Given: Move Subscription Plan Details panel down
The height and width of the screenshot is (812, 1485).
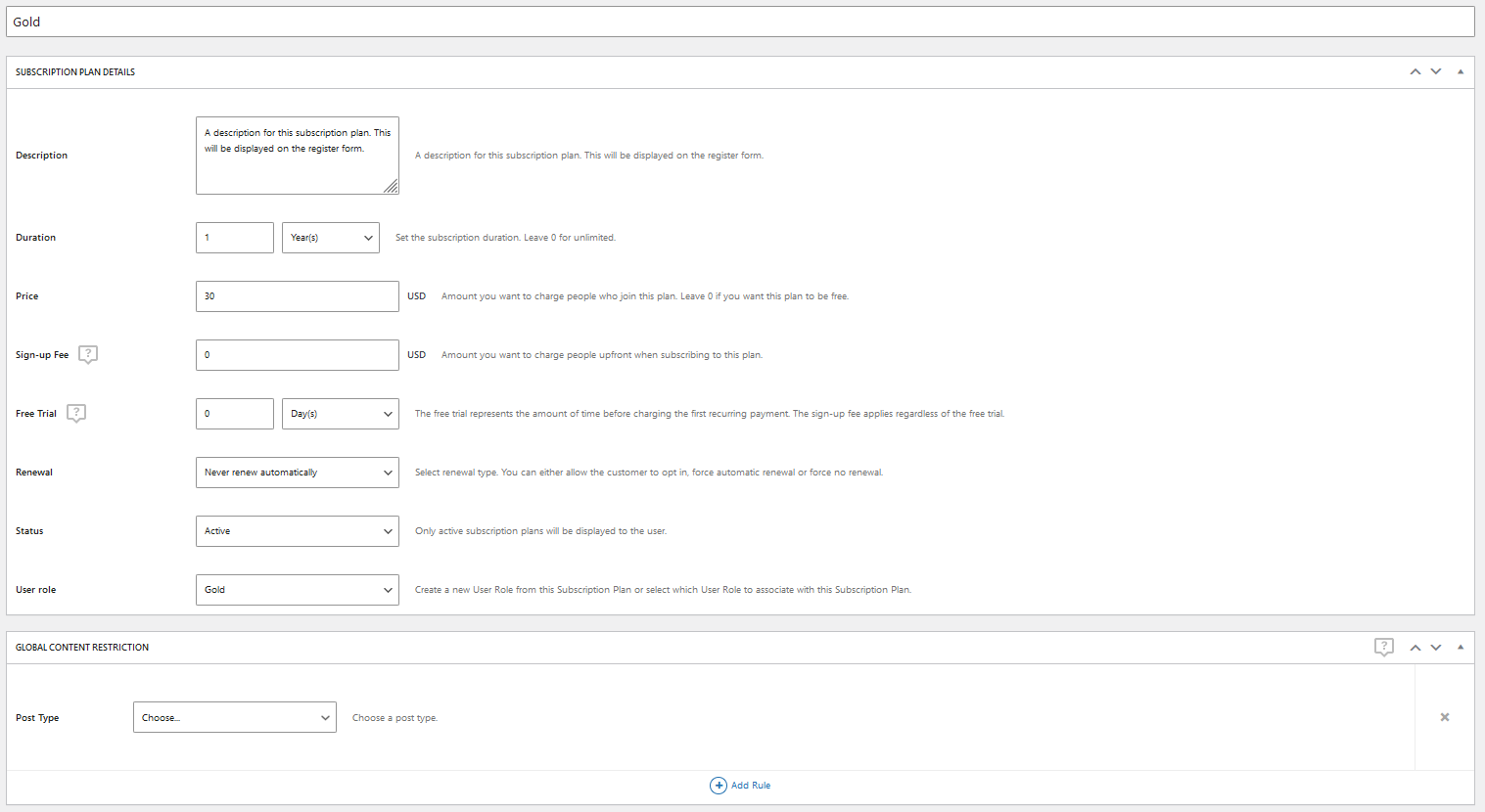Looking at the screenshot, I should coord(1436,71).
